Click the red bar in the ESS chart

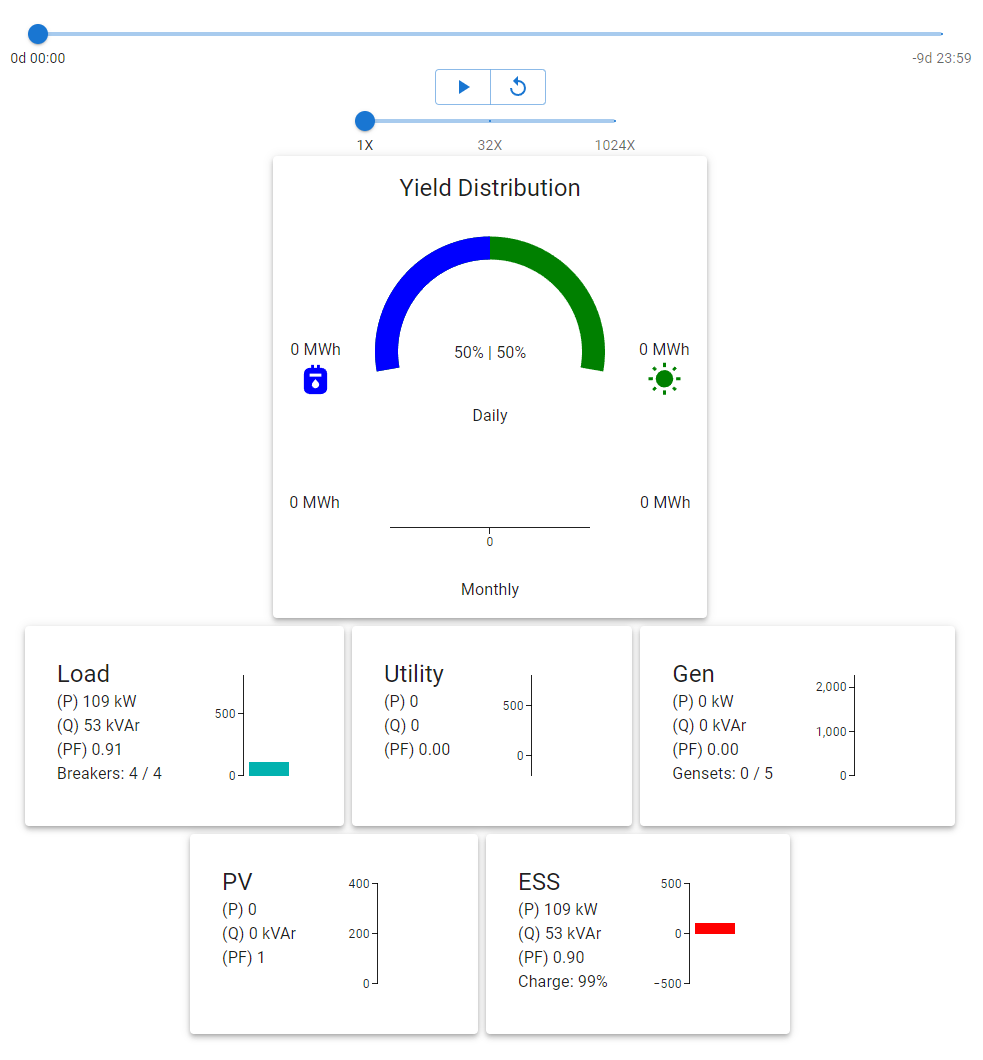coord(716,928)
